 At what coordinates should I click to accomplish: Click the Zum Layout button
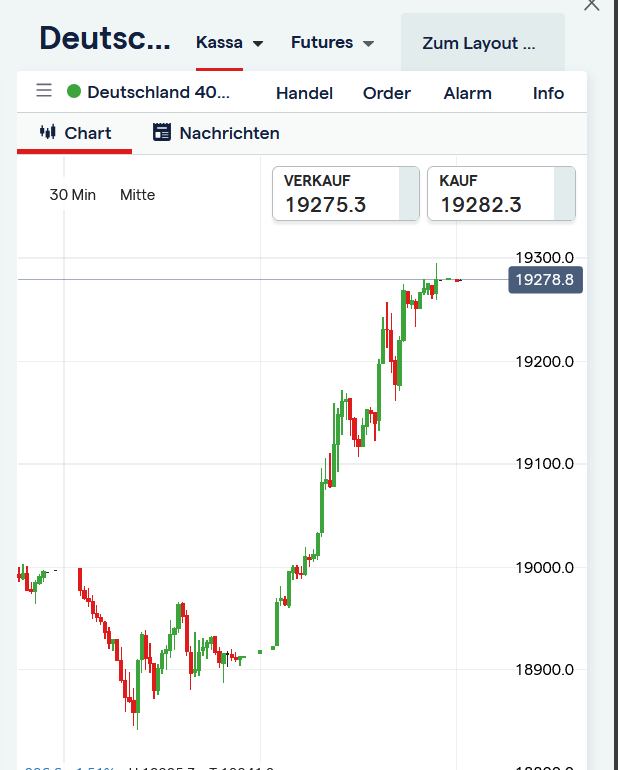point(479,43)
